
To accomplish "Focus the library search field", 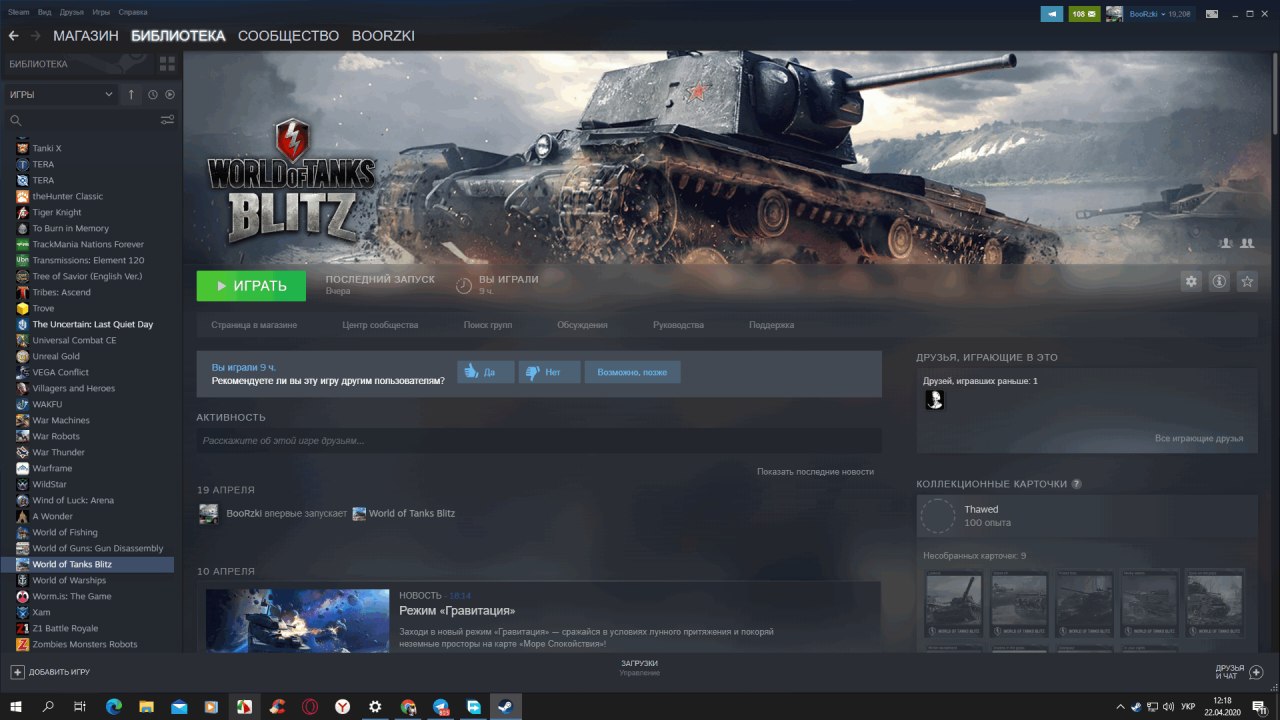I will pyautogui.click(x=84, y=120).
